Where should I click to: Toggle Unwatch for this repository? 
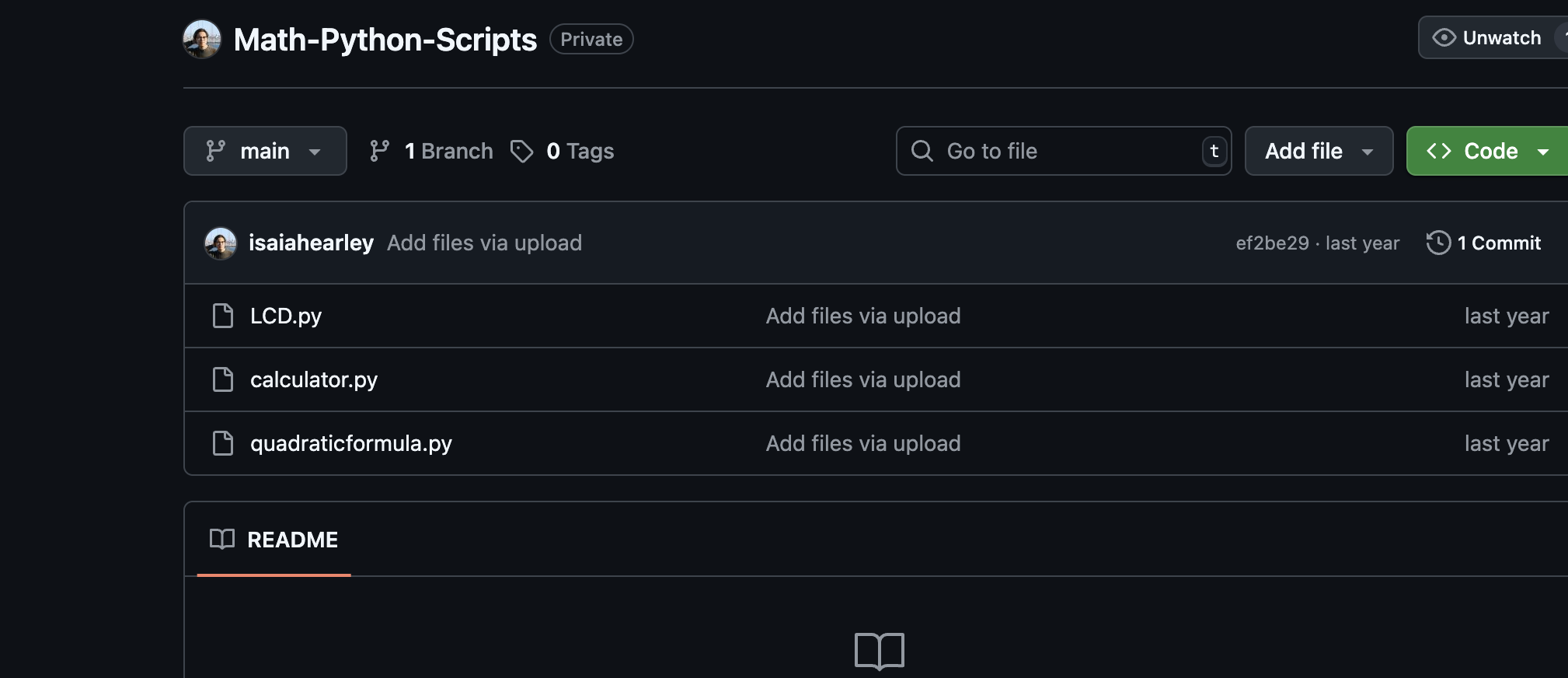[x=1486, y=38]
